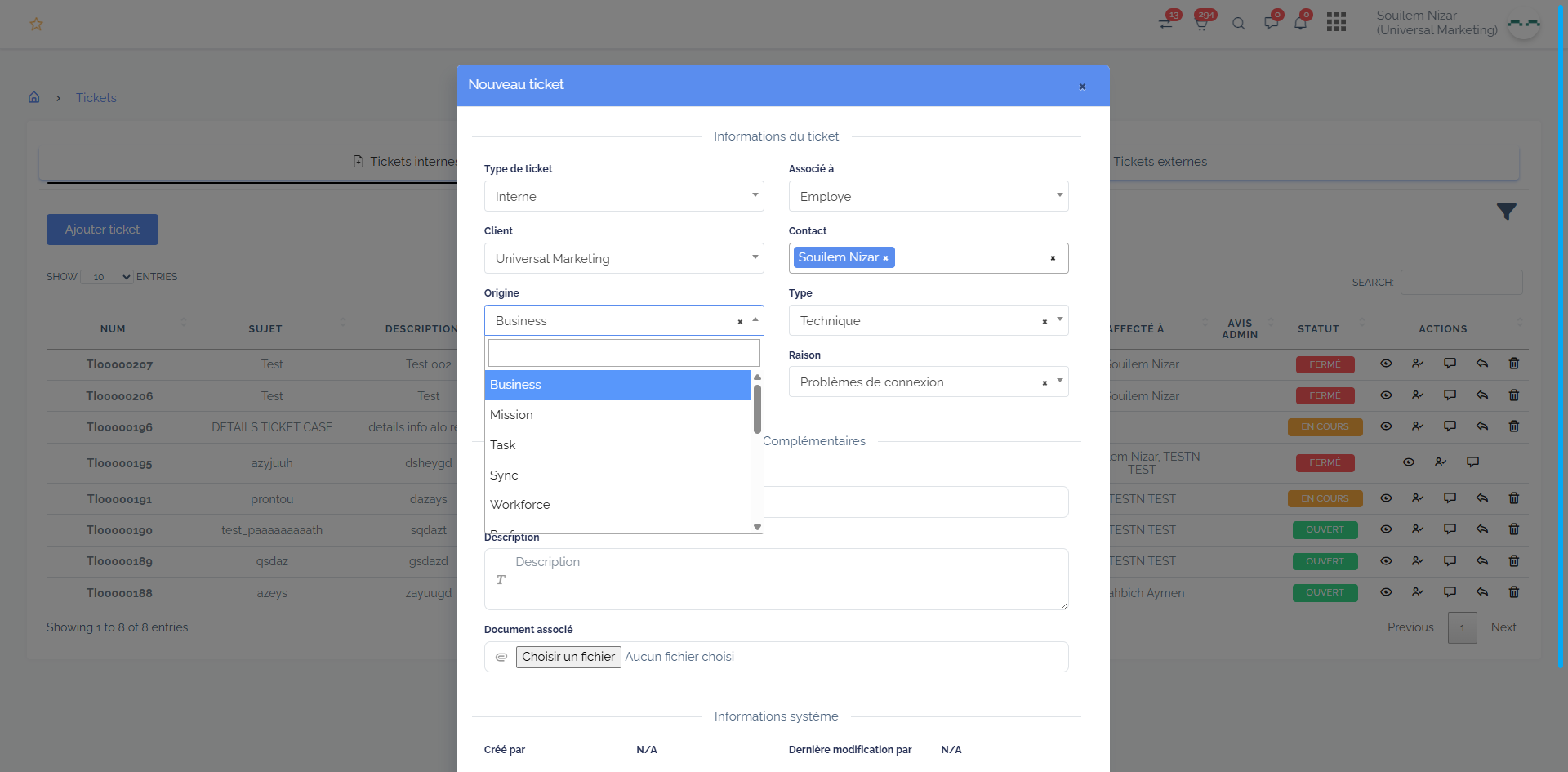
Task: Click the filter funnel icon
Action: tap(1506, 212)
